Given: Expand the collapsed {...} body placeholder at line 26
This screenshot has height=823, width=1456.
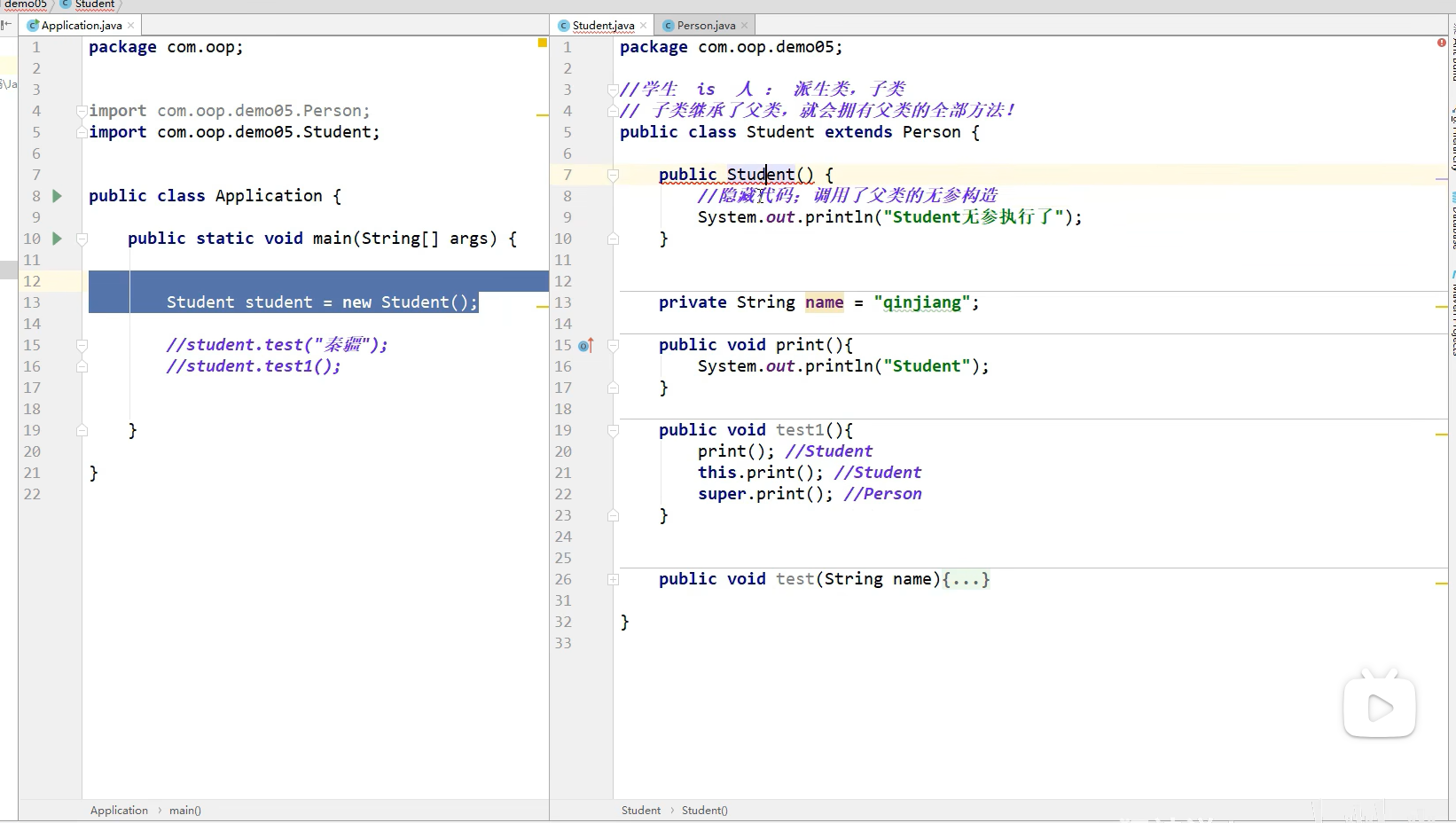Looking at the screenshot, I should [x=966, y=579].
